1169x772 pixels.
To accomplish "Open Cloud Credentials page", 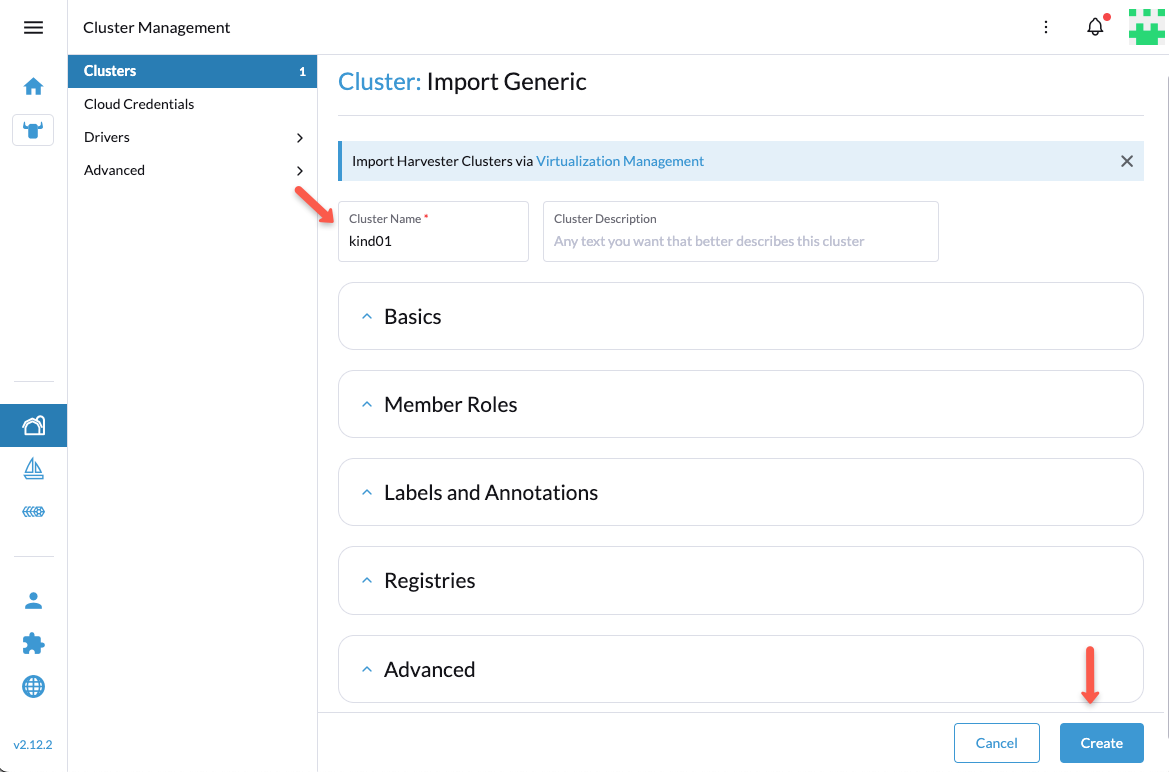I will (x=139, y=104).
